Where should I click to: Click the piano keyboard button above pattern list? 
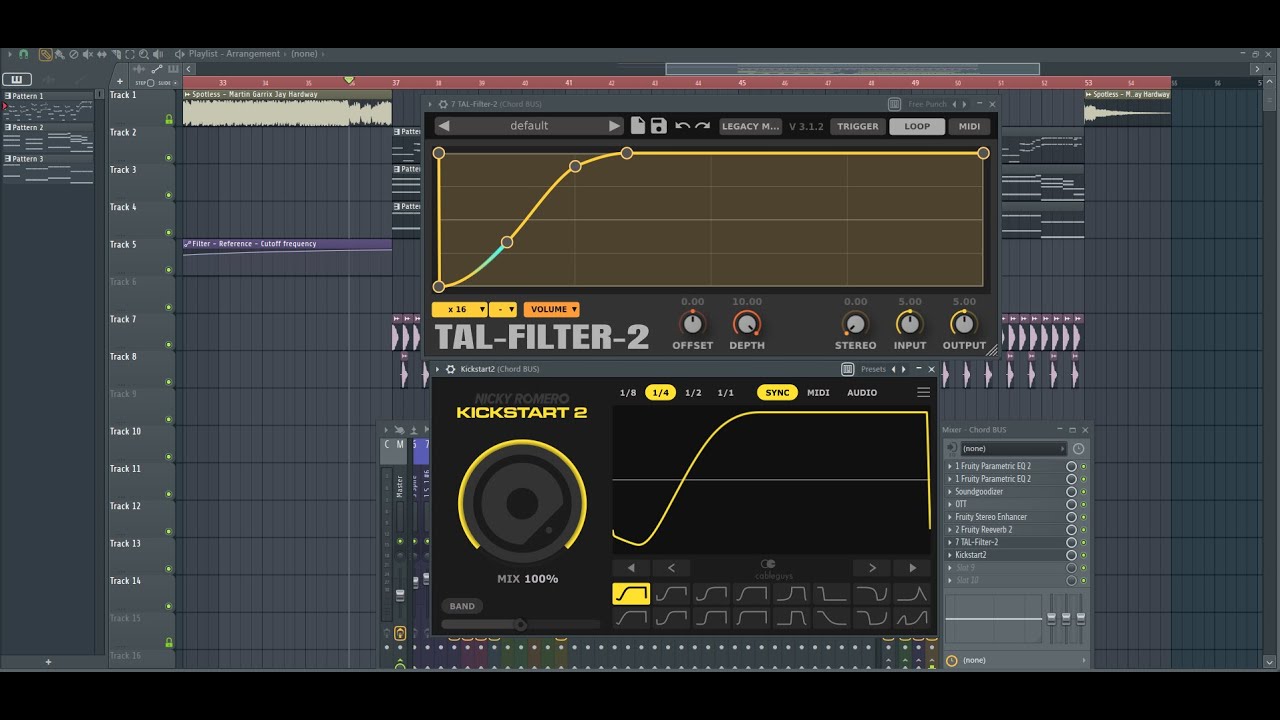(17, 80)
